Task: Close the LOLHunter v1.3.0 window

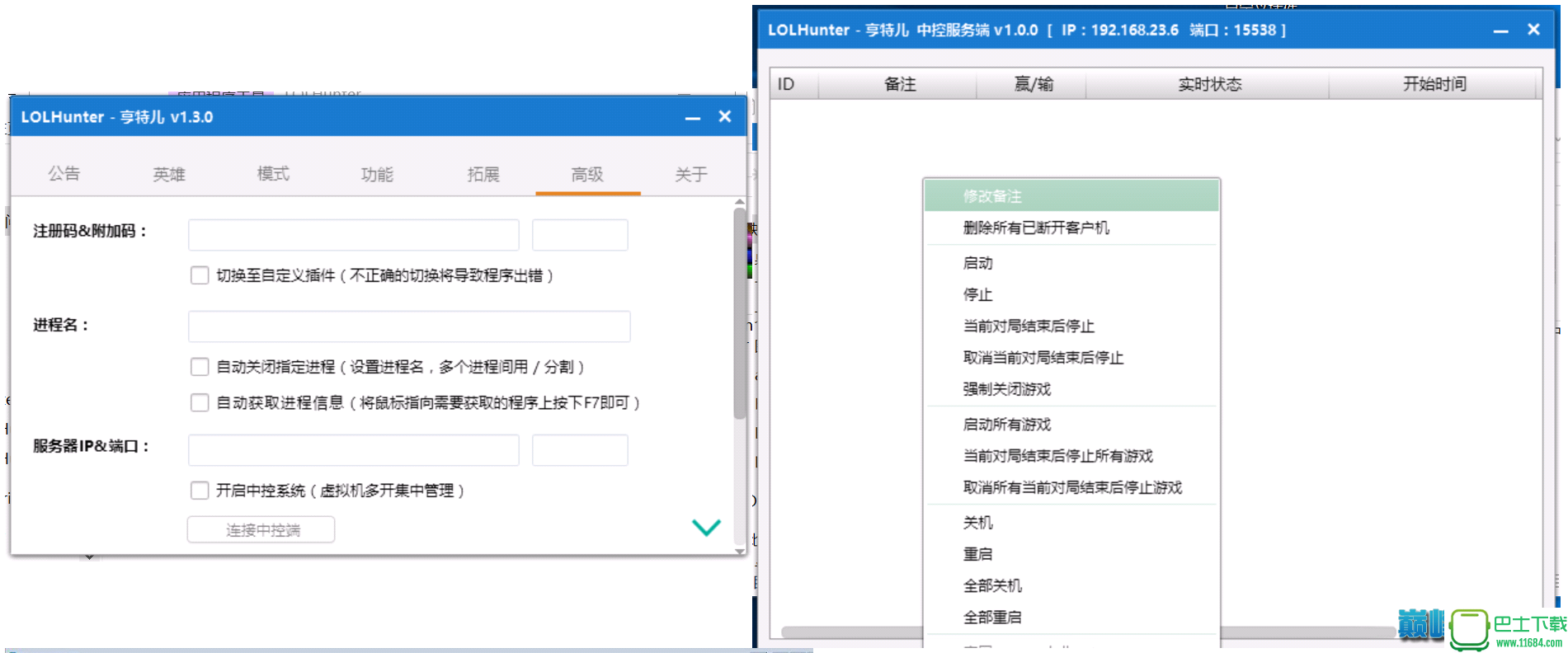Action: point(725,117)
